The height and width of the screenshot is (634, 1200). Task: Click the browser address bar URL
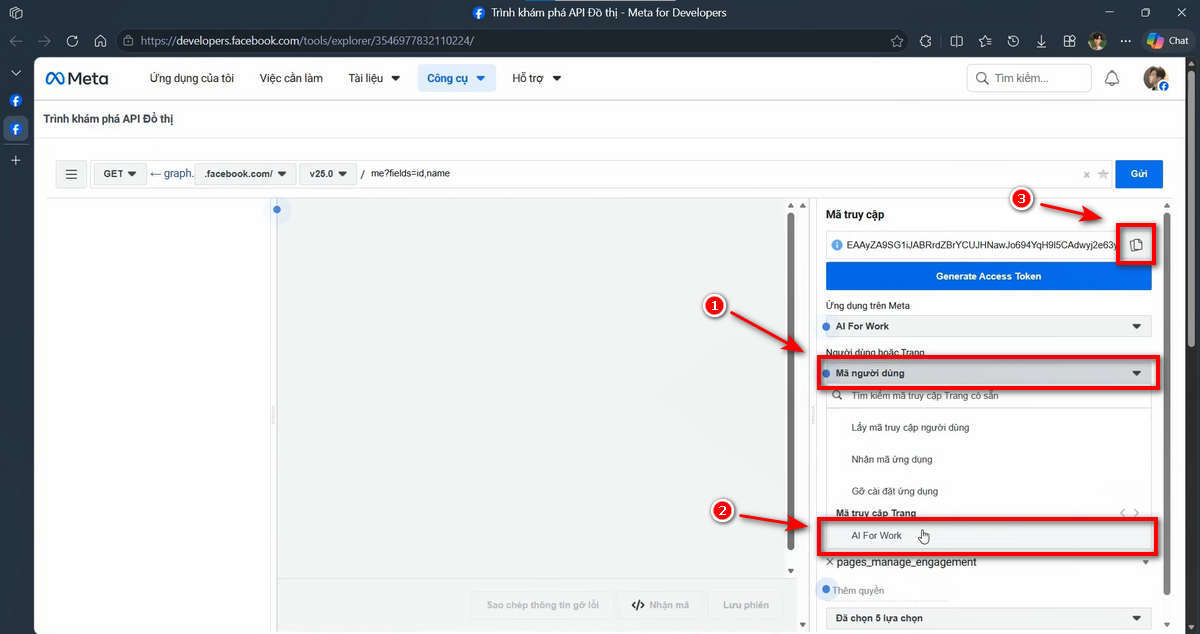tap(307, 41)
